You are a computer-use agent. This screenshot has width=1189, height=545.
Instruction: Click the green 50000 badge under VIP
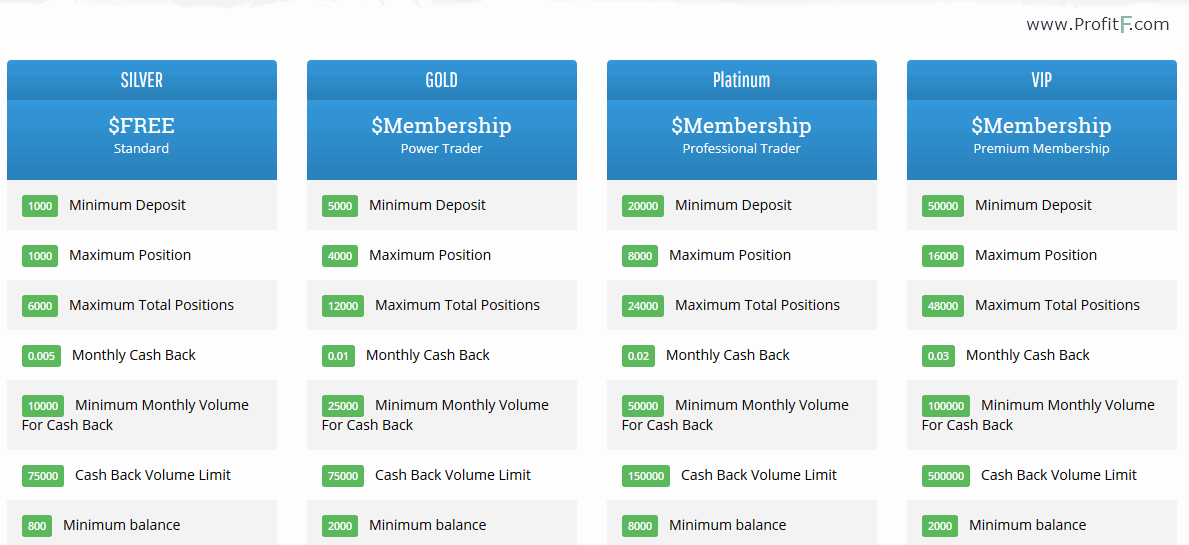(943, 206)
